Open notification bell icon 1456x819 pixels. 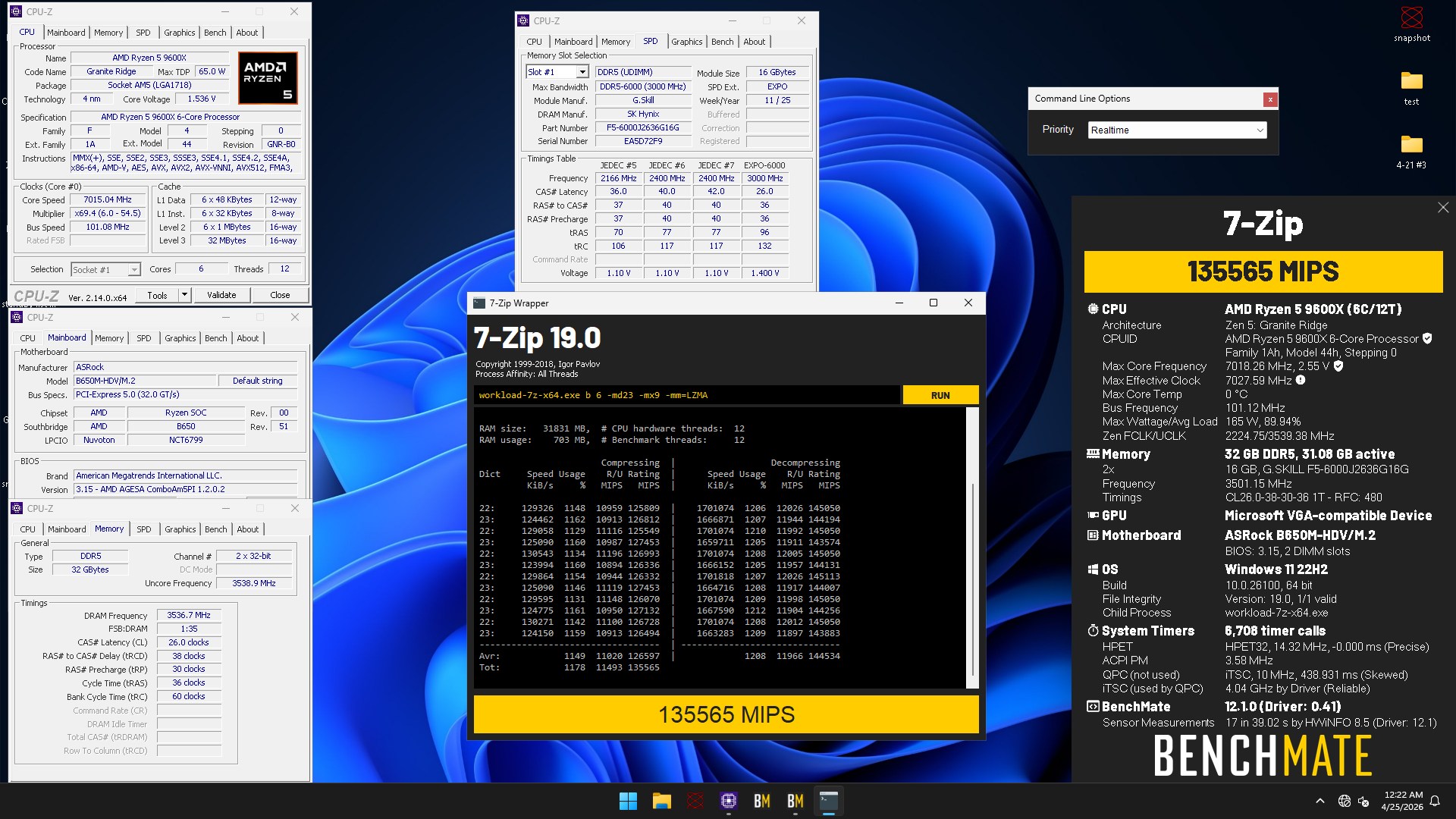[x=1435, y=801]
